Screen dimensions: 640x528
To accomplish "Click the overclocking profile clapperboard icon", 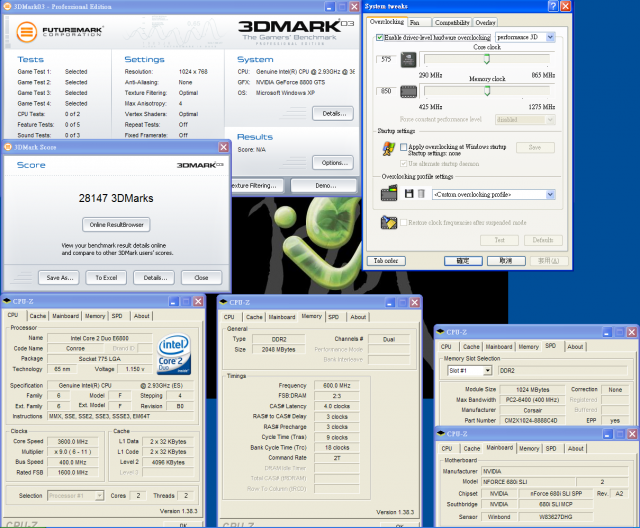I will point(389,193).
